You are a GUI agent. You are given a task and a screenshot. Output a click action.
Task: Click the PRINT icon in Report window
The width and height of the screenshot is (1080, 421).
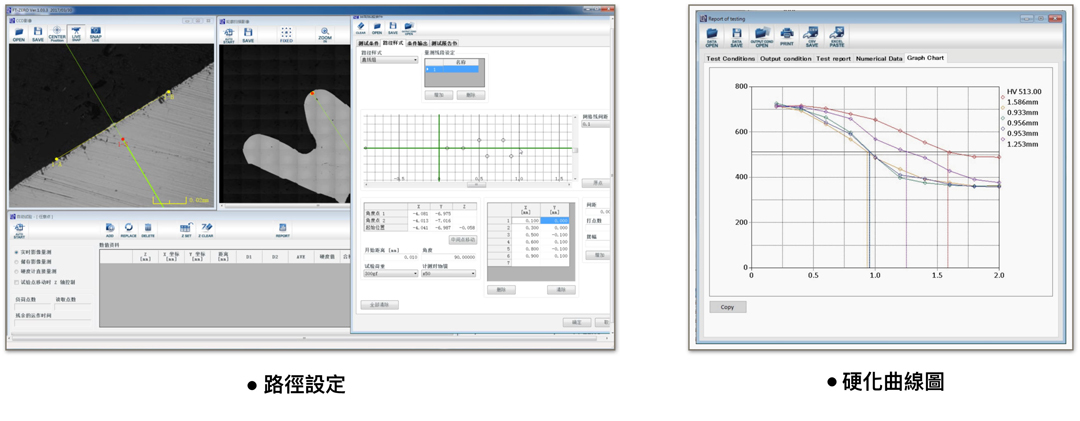[x=787, y=36]
